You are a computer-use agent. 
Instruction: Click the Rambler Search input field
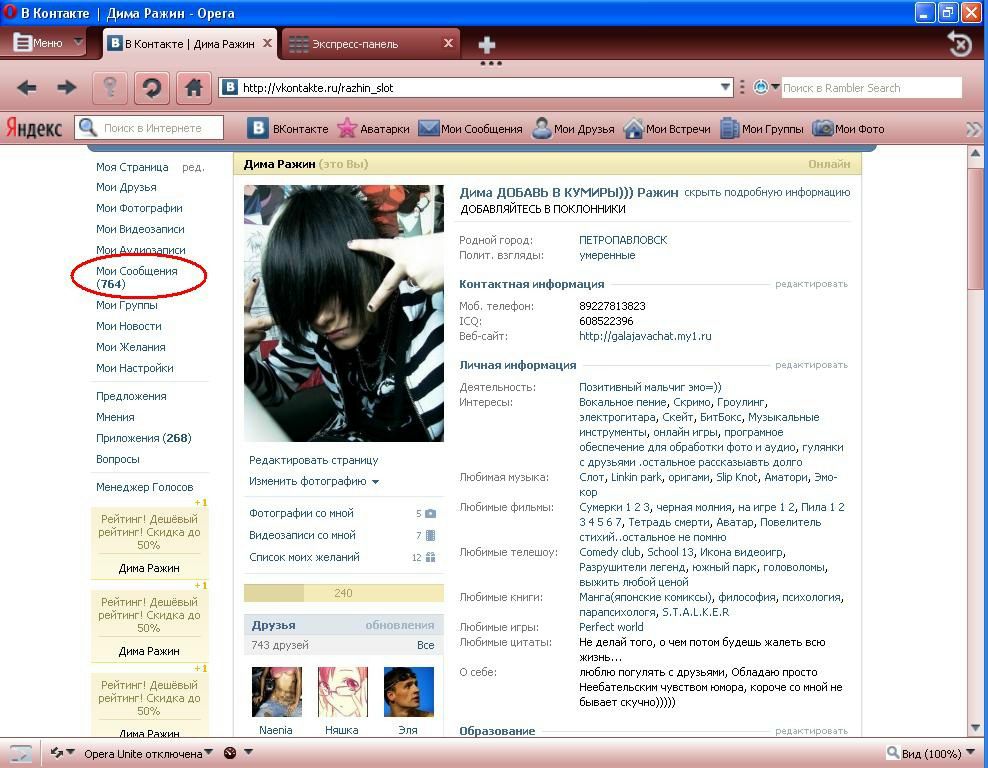(871, 88)
